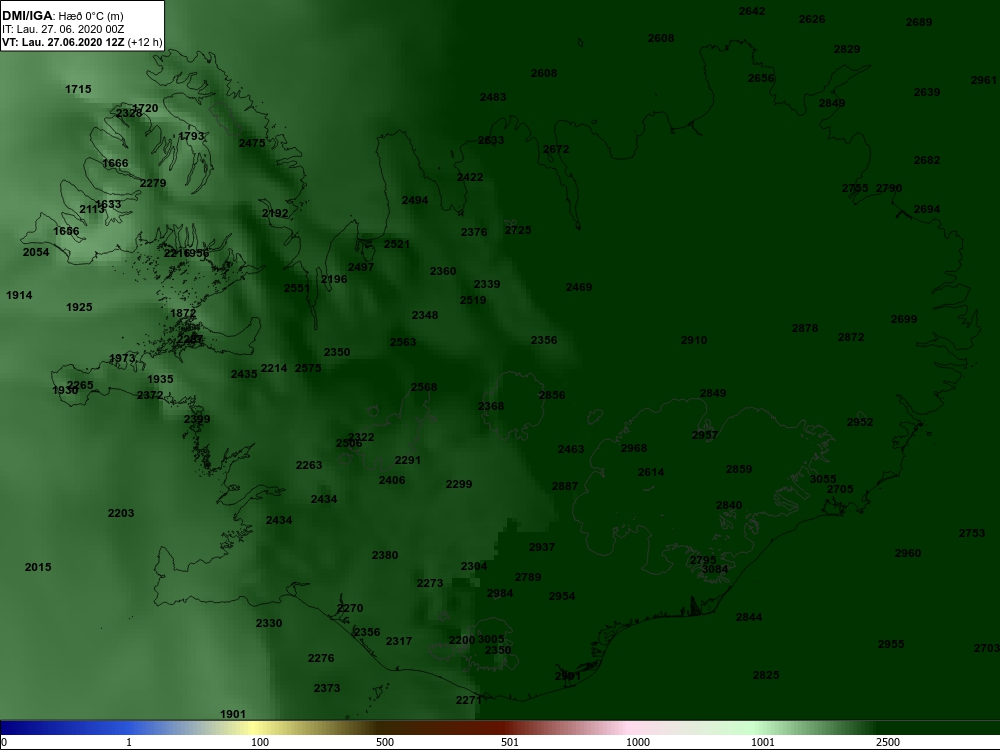
Task: Click the map value 1872
Action: pos(183,314)
